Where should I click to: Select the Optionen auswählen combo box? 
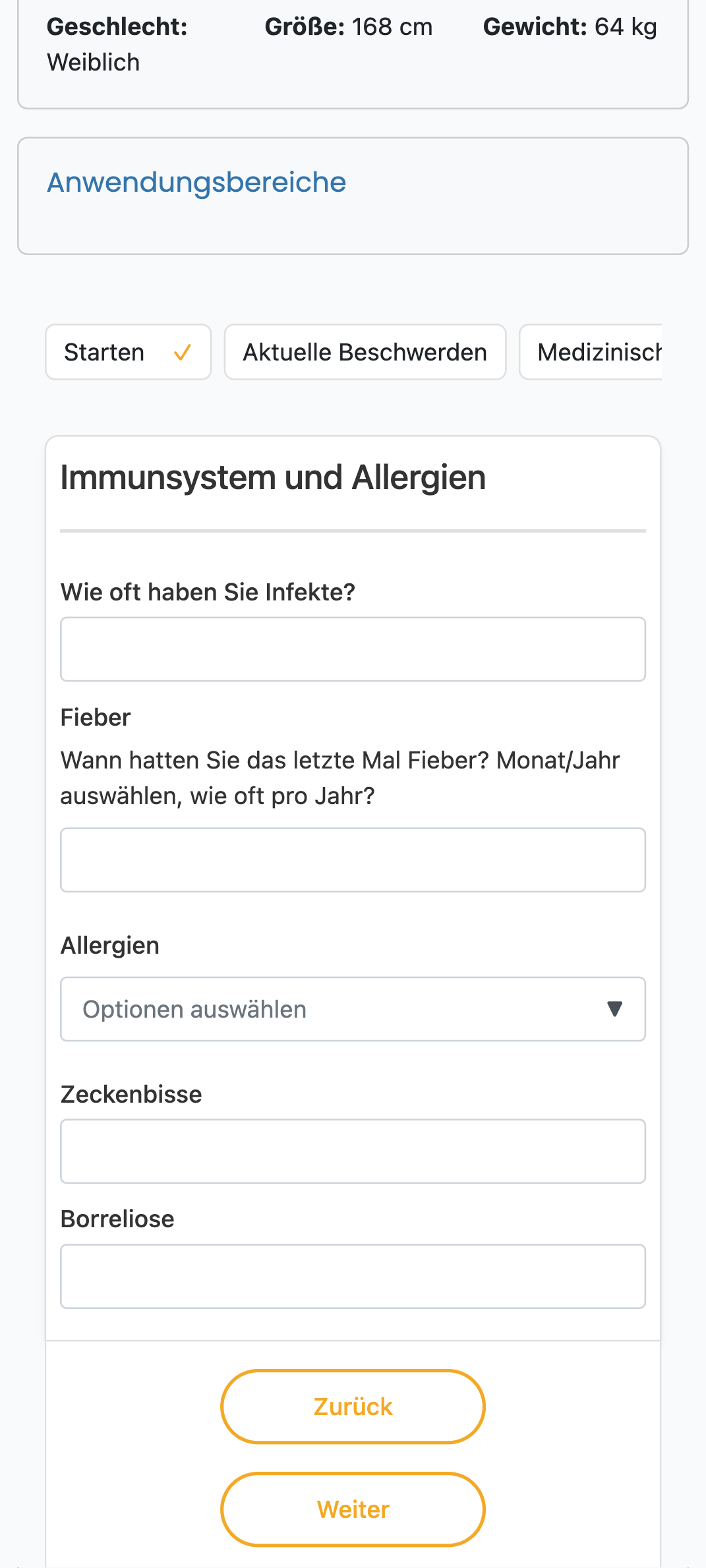353,1009
